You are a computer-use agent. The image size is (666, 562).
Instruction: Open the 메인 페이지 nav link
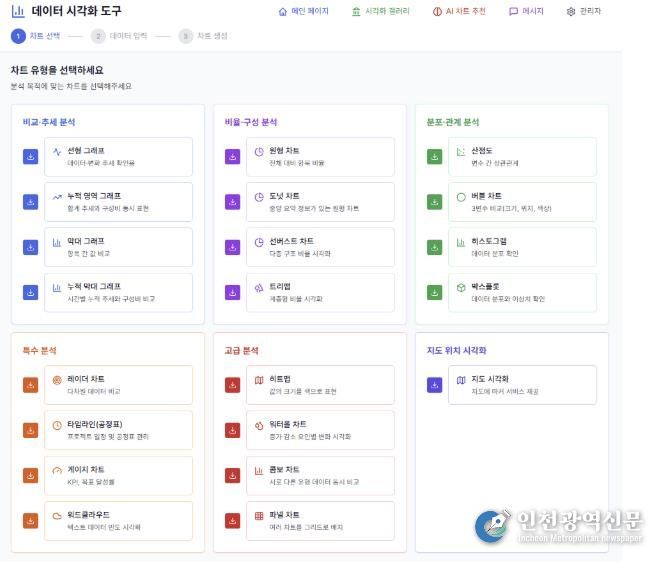(303, 12)
